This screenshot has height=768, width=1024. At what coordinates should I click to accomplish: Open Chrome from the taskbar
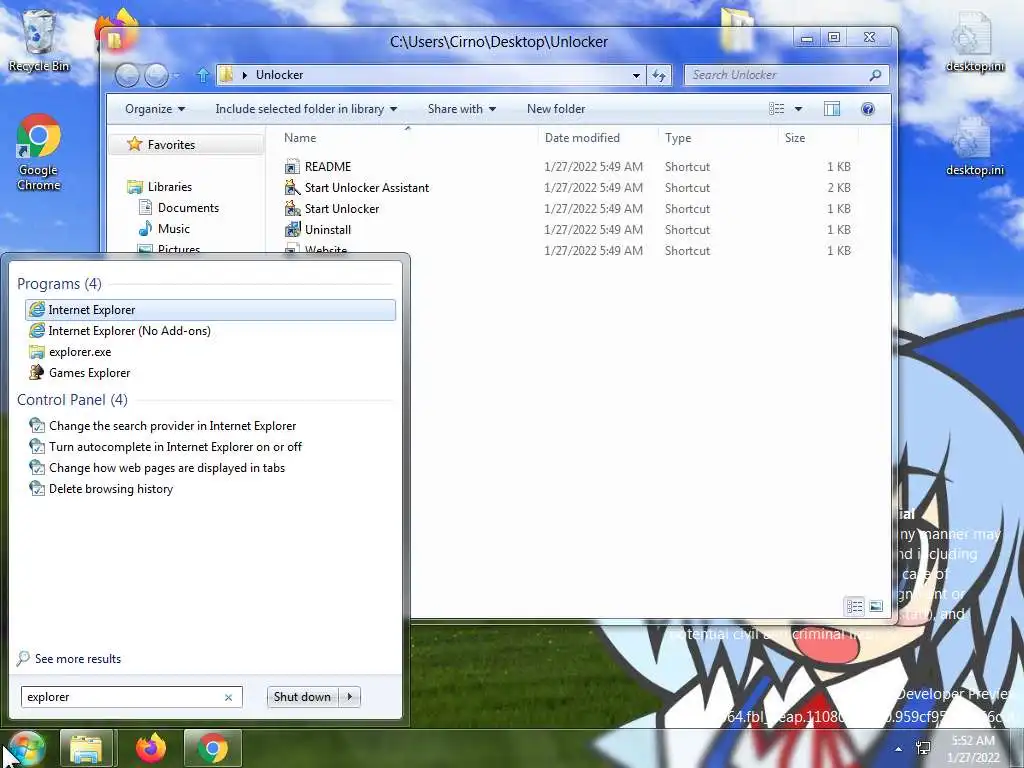pos(213,748)
